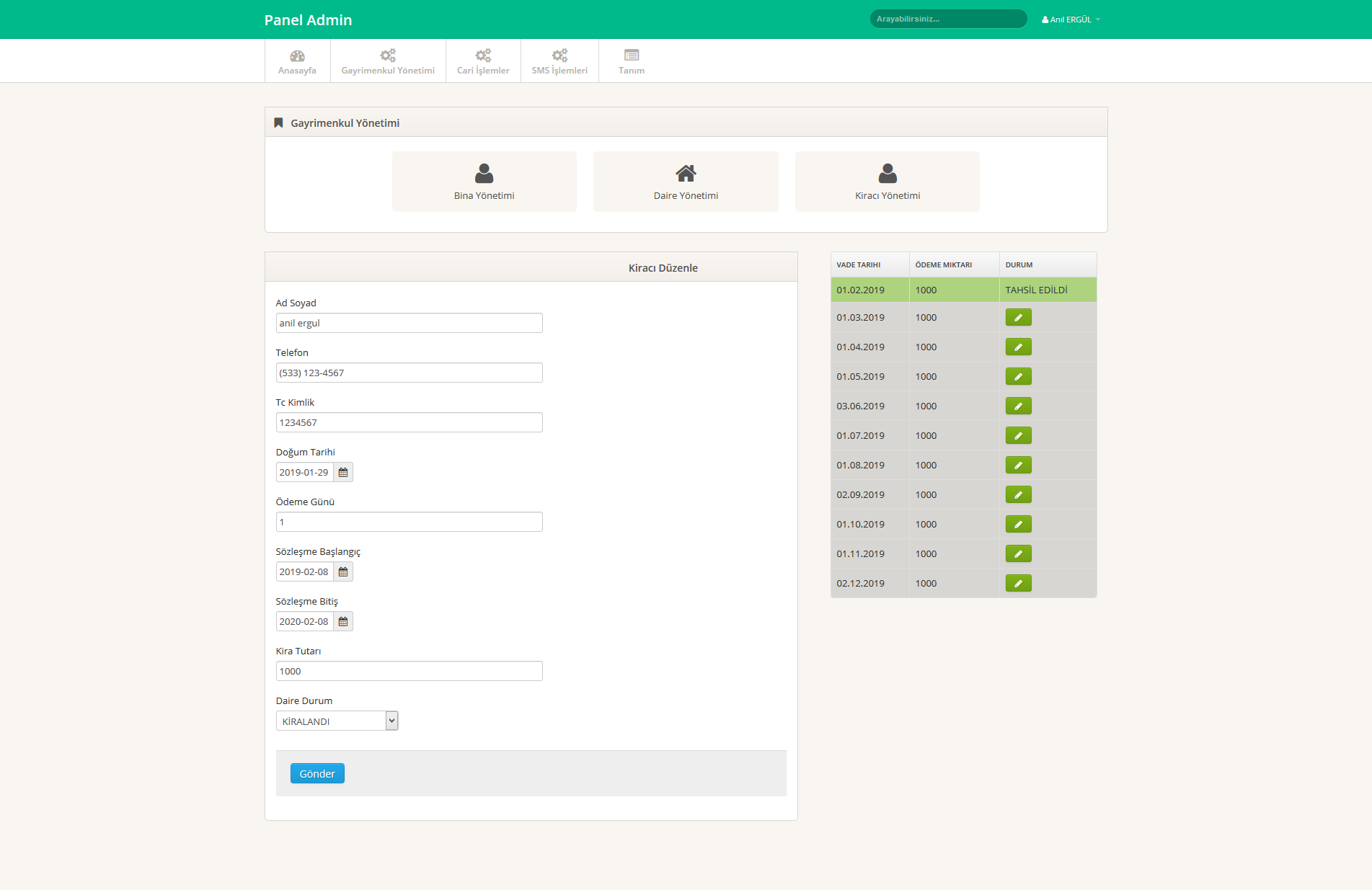The width and height of the screenshot is (1372, 890).
Task: Click the edit pencil for 01.11.2019 payment
Action: [1018, 553]
